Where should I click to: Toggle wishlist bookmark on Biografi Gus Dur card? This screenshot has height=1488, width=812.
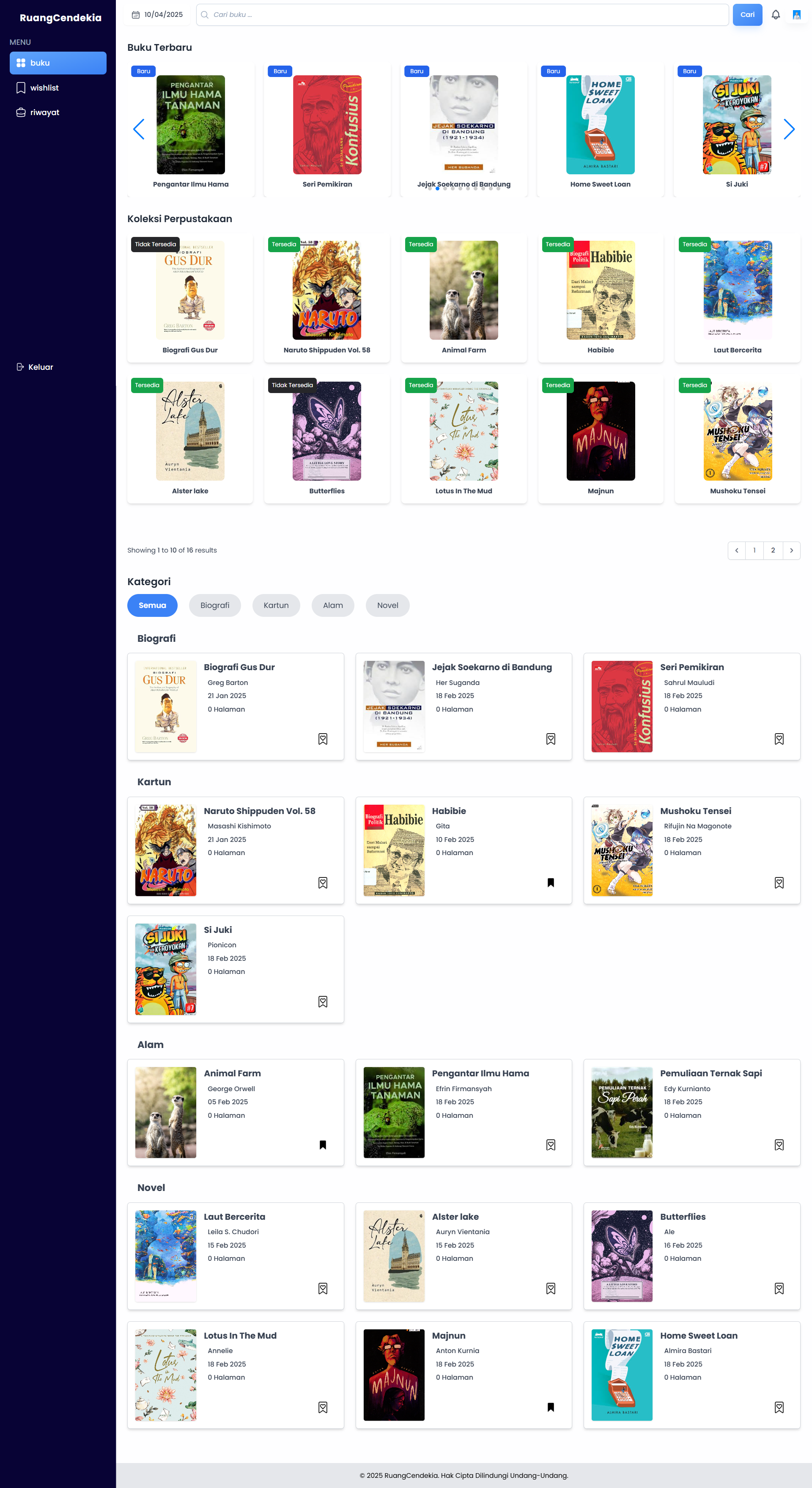pyautogui.click(x=323, y=739)
